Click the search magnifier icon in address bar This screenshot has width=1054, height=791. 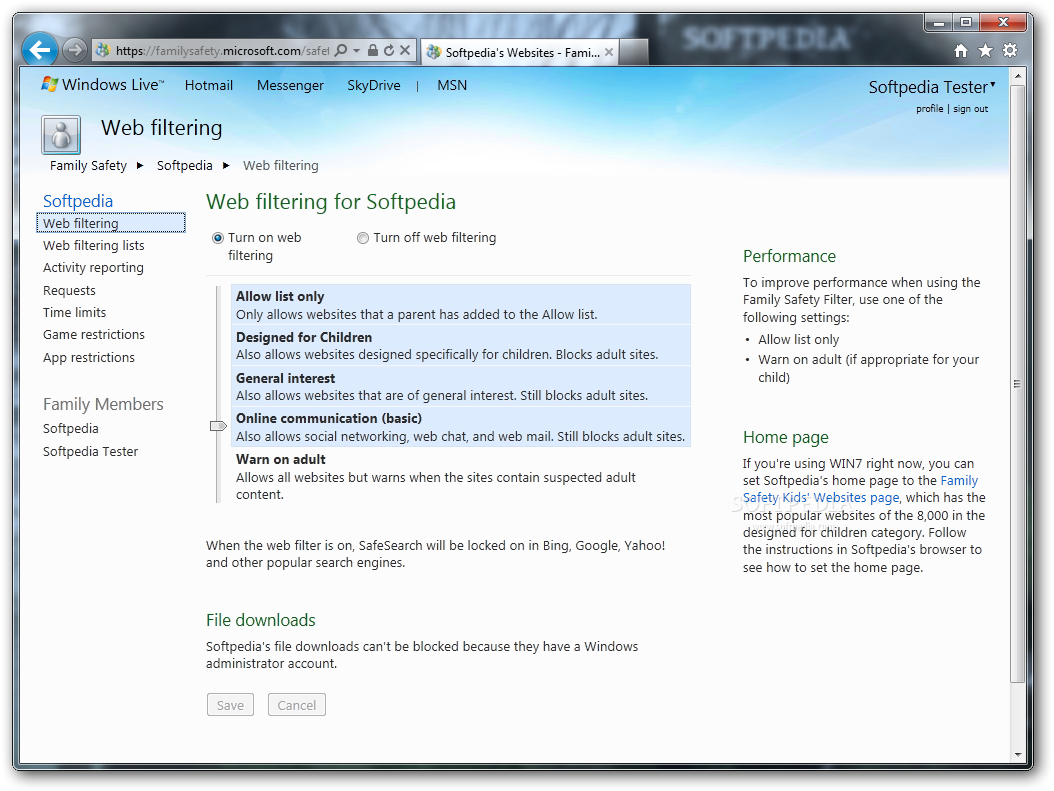341,50
